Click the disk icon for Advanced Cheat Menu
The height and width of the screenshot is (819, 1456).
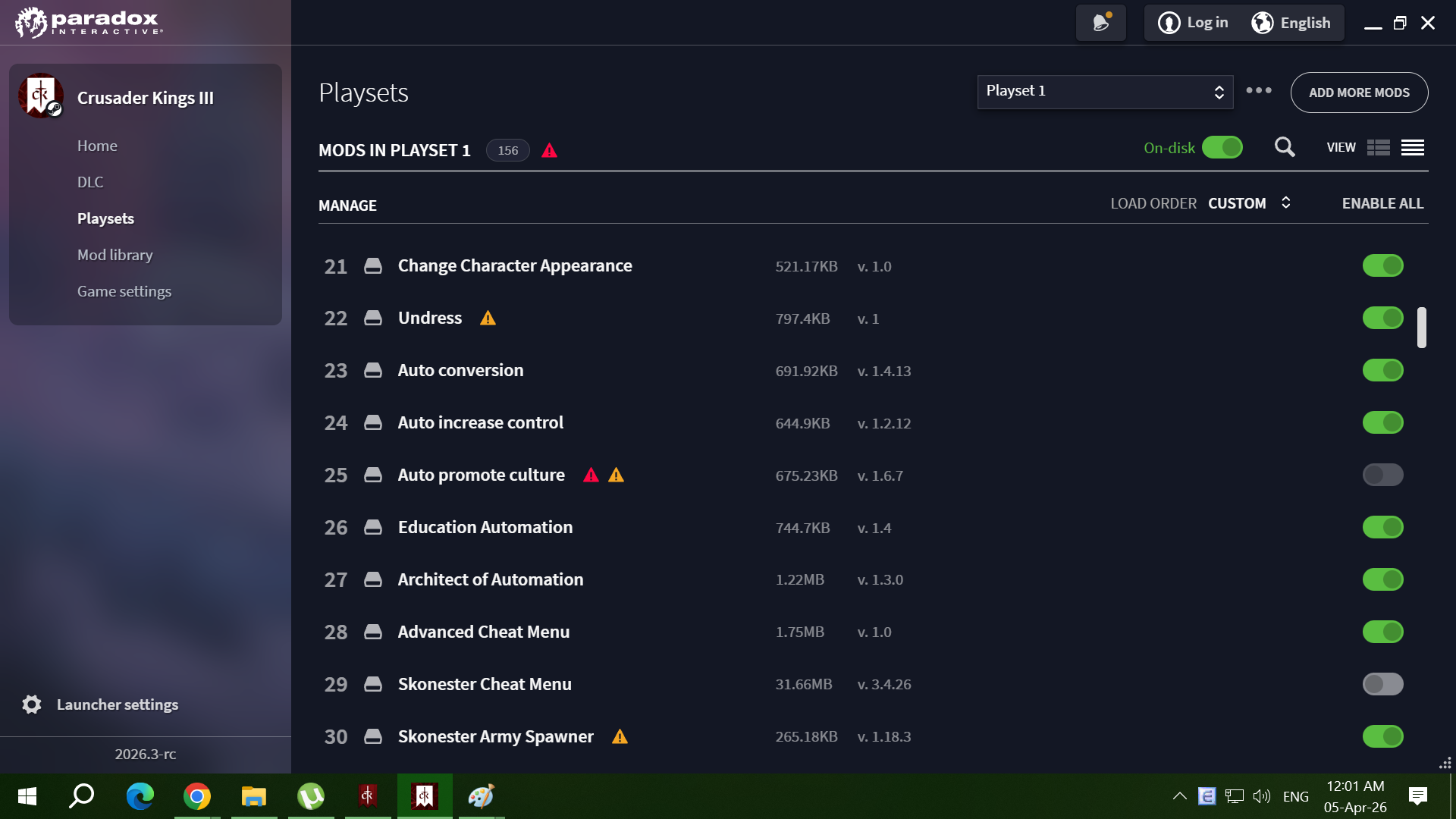(373, 632)
